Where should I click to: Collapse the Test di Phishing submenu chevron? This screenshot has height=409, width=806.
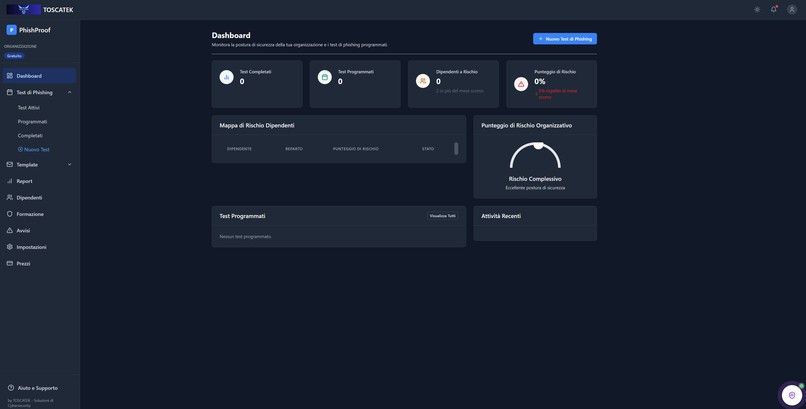click(69, 92)
